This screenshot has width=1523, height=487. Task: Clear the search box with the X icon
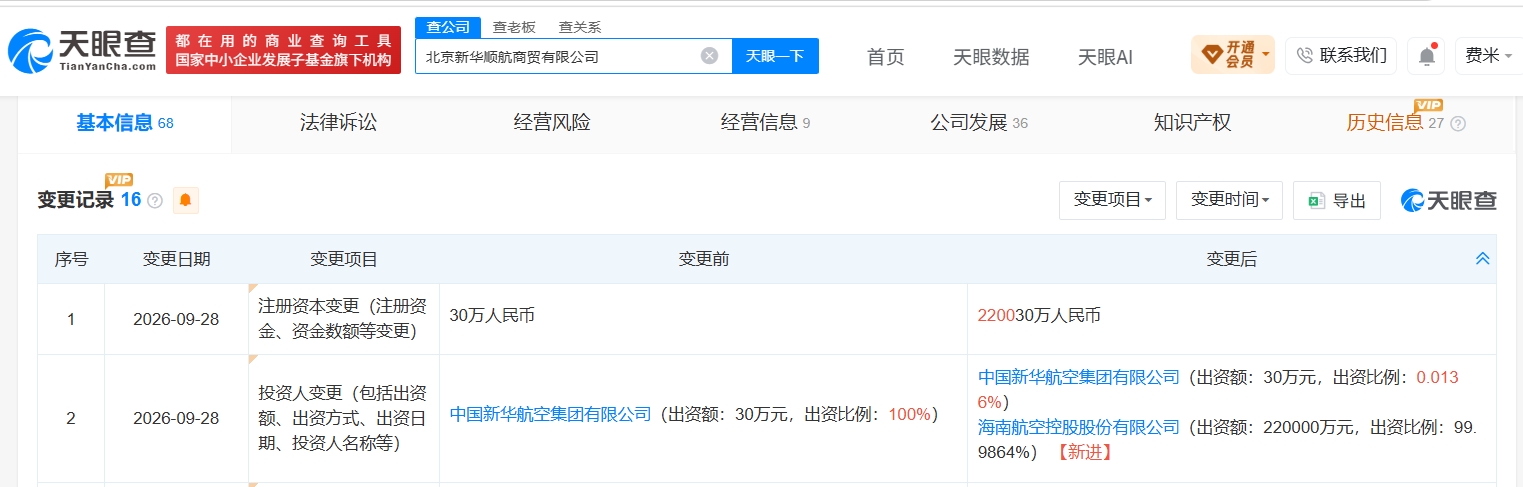709,56
